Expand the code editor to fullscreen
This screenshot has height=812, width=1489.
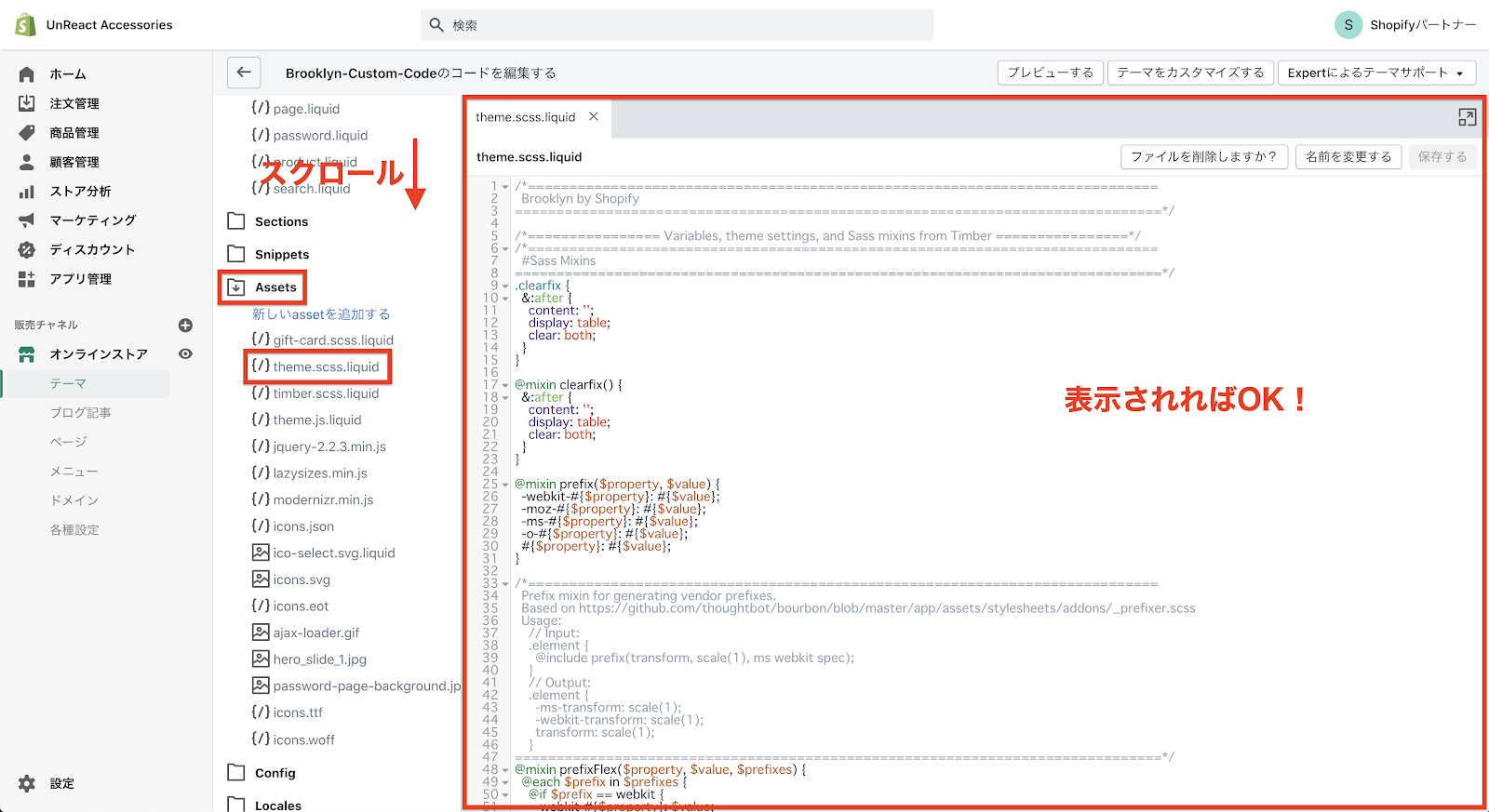[1467, 117]
